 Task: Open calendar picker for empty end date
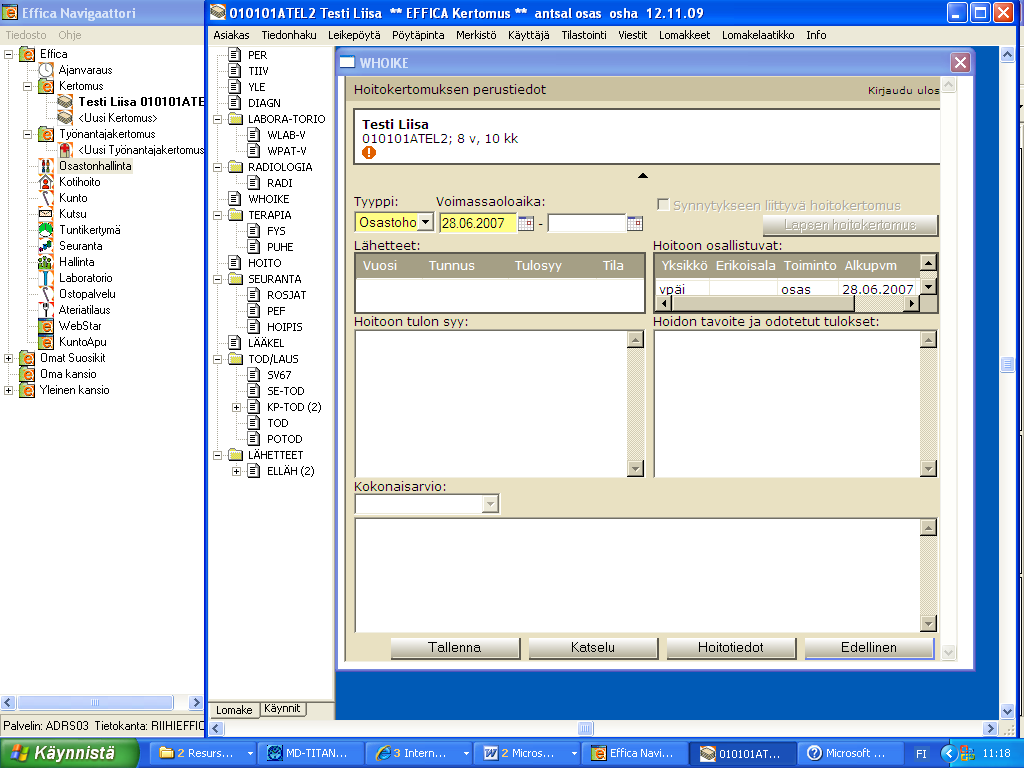(x=634, y=223)
